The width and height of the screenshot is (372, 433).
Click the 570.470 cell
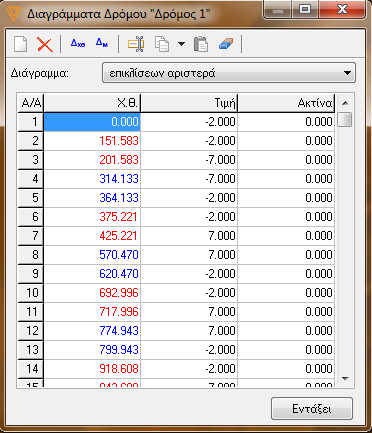click(92, 255)
